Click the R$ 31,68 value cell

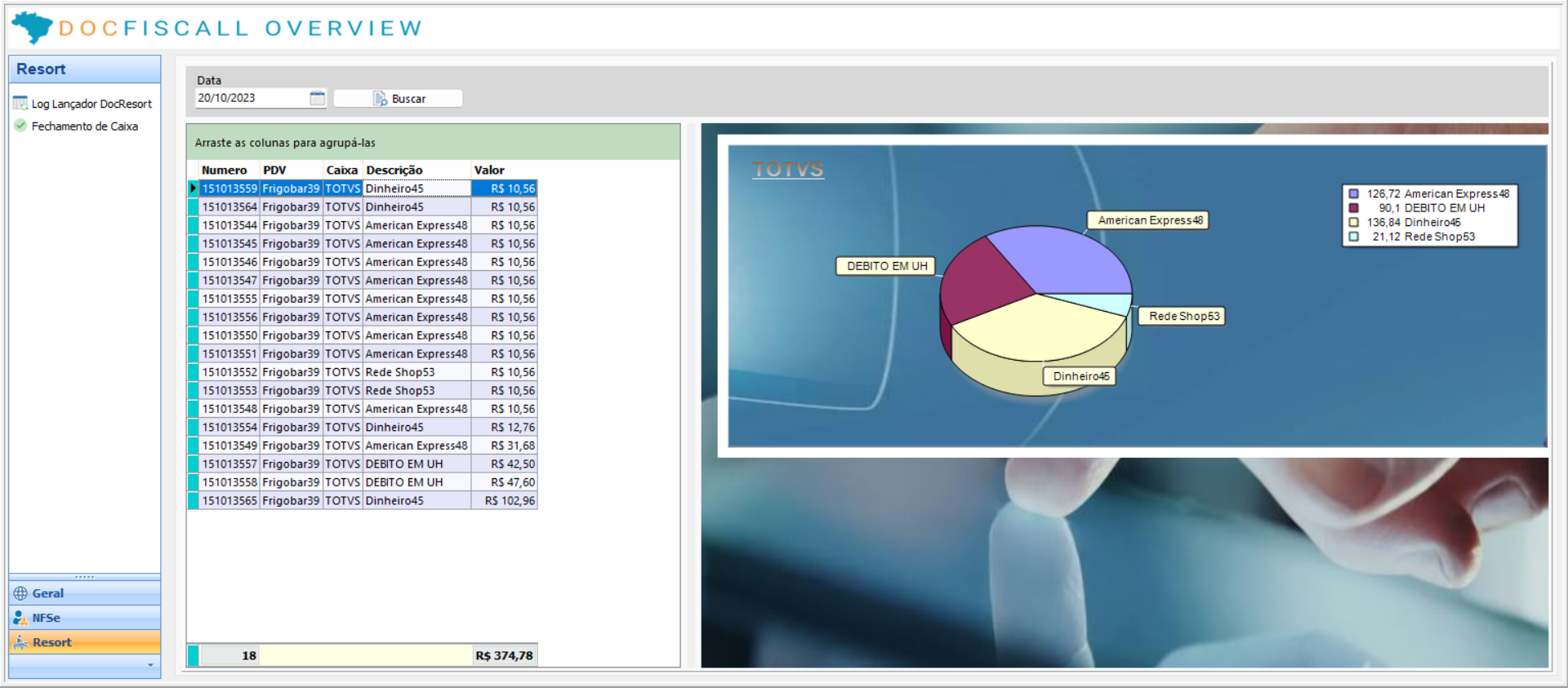pyautogui.click(x=504, y=446)
